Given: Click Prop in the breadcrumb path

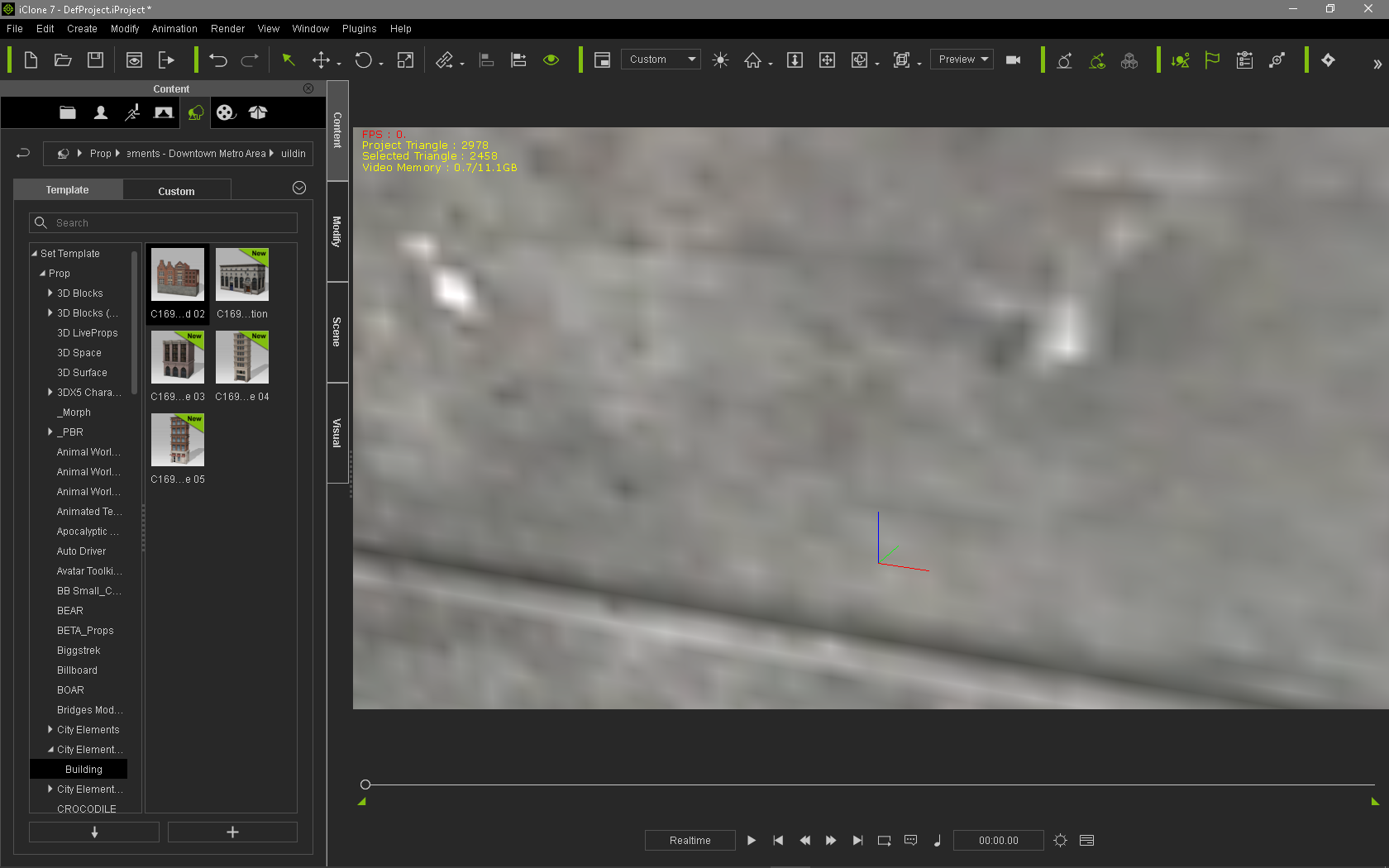Looking at the screenshot, I should [101, 154].
